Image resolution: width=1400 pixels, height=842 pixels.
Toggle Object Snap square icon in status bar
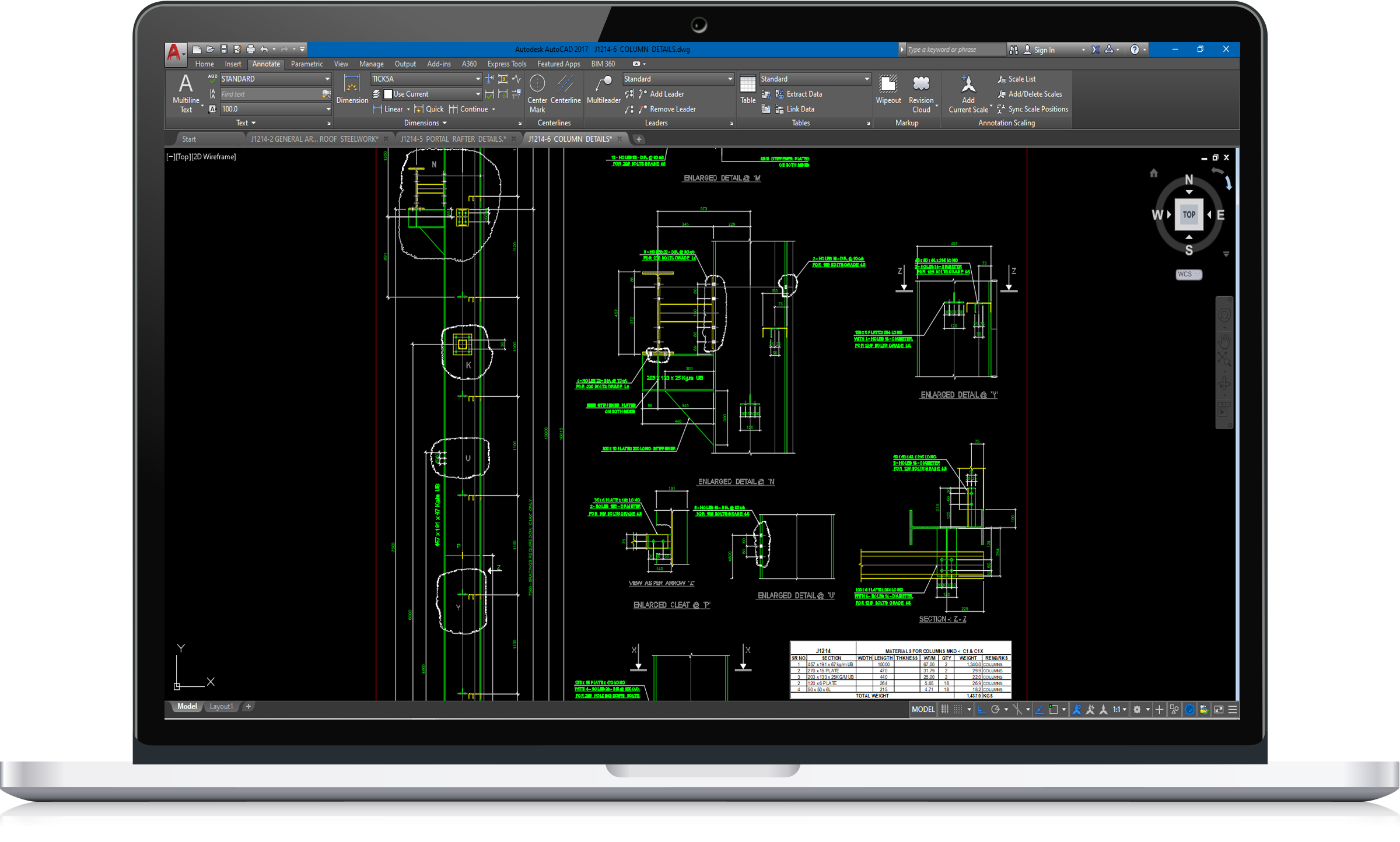click(1053, 710)
